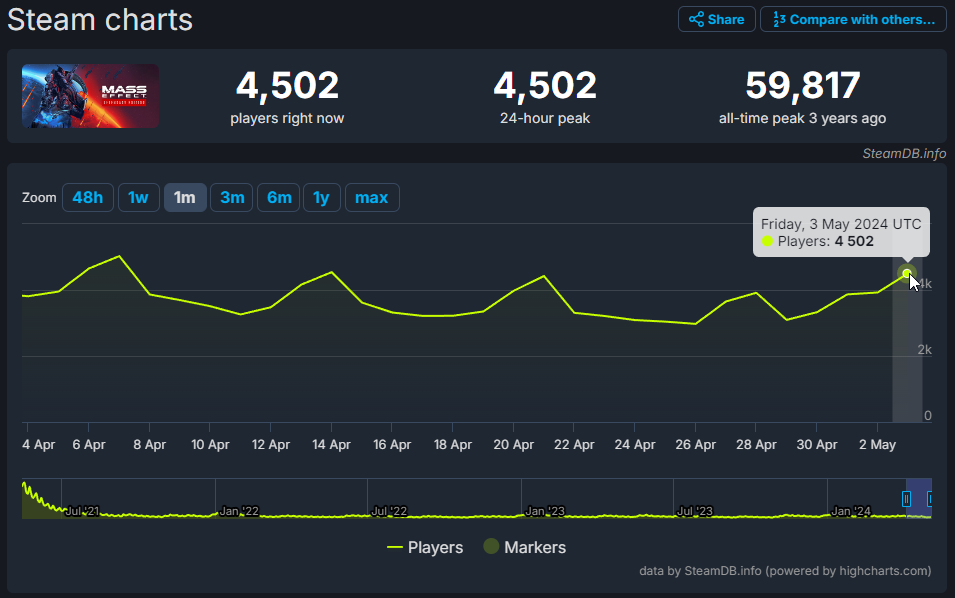The image size is (955, 598).
Task: Click the left navigator range handle
Action: (907, 498)
